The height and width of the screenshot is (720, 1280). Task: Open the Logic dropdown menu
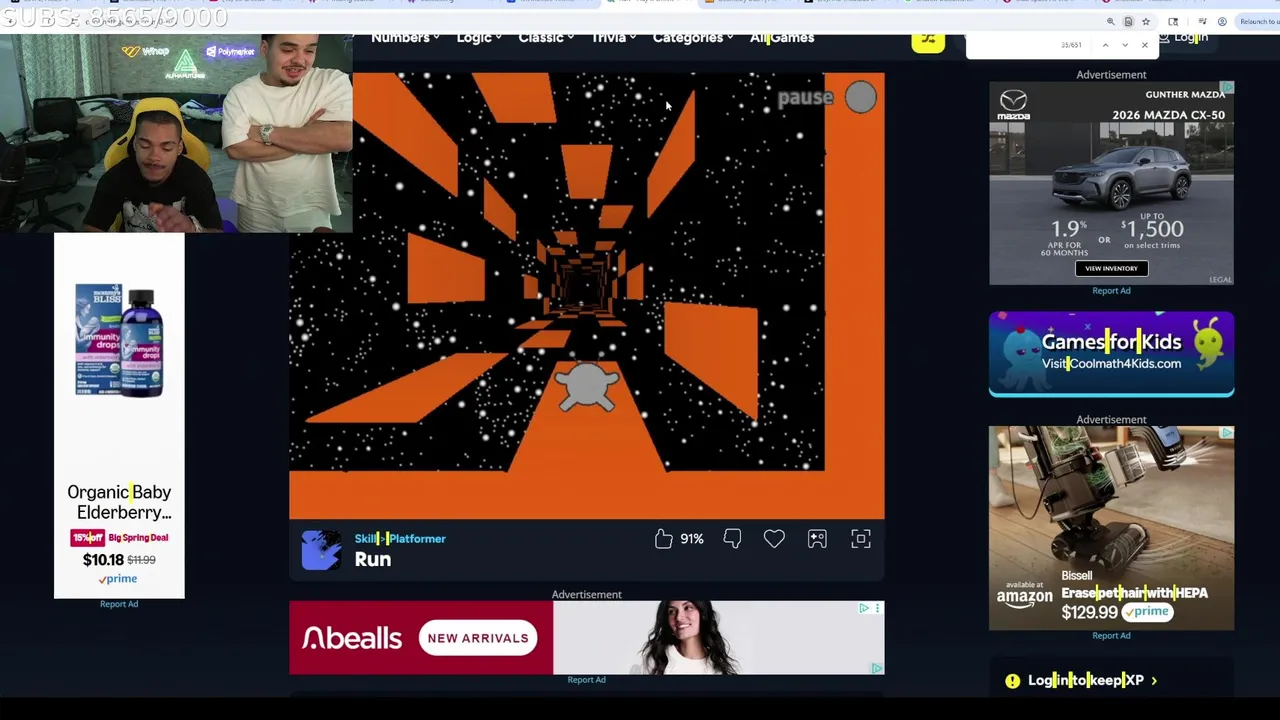479,38
